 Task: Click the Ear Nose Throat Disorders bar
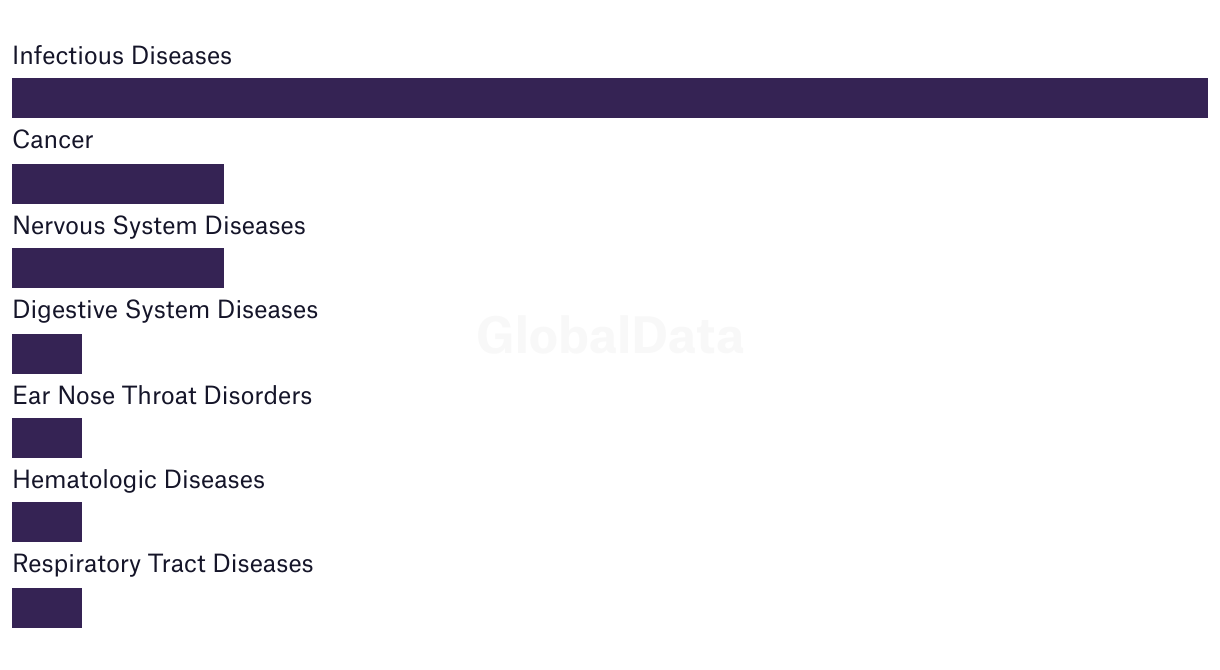tap(47, 438)
